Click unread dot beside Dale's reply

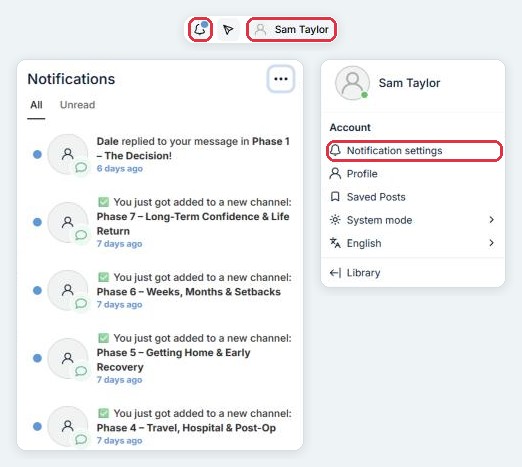(37, 154)
